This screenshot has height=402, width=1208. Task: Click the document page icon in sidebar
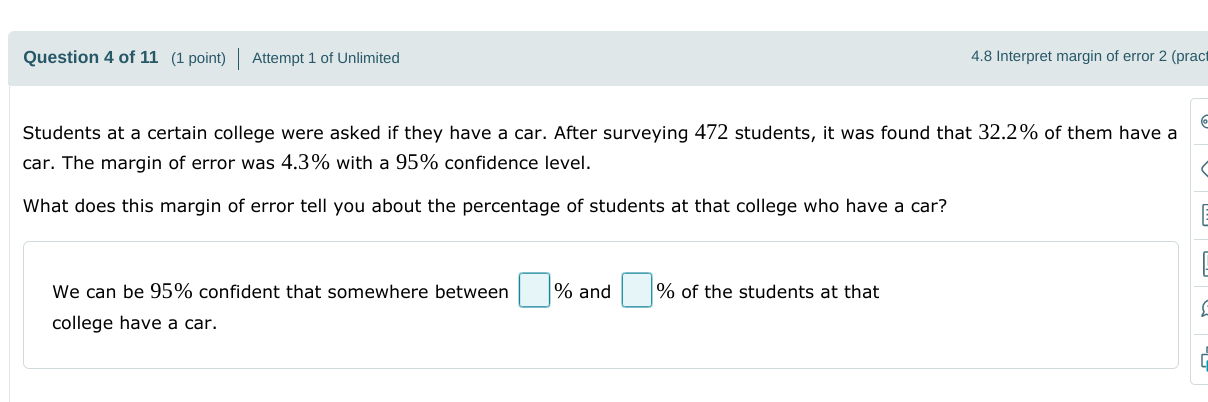[1203, 265]
